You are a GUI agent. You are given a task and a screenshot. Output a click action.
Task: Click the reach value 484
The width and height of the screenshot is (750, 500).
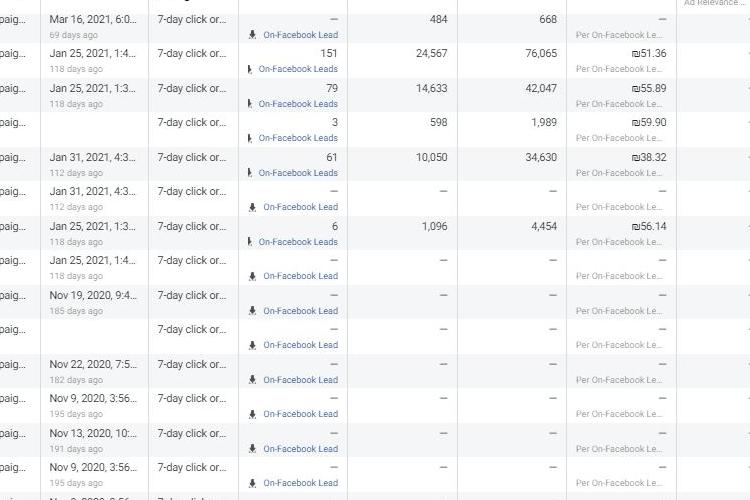coord(438,20)
